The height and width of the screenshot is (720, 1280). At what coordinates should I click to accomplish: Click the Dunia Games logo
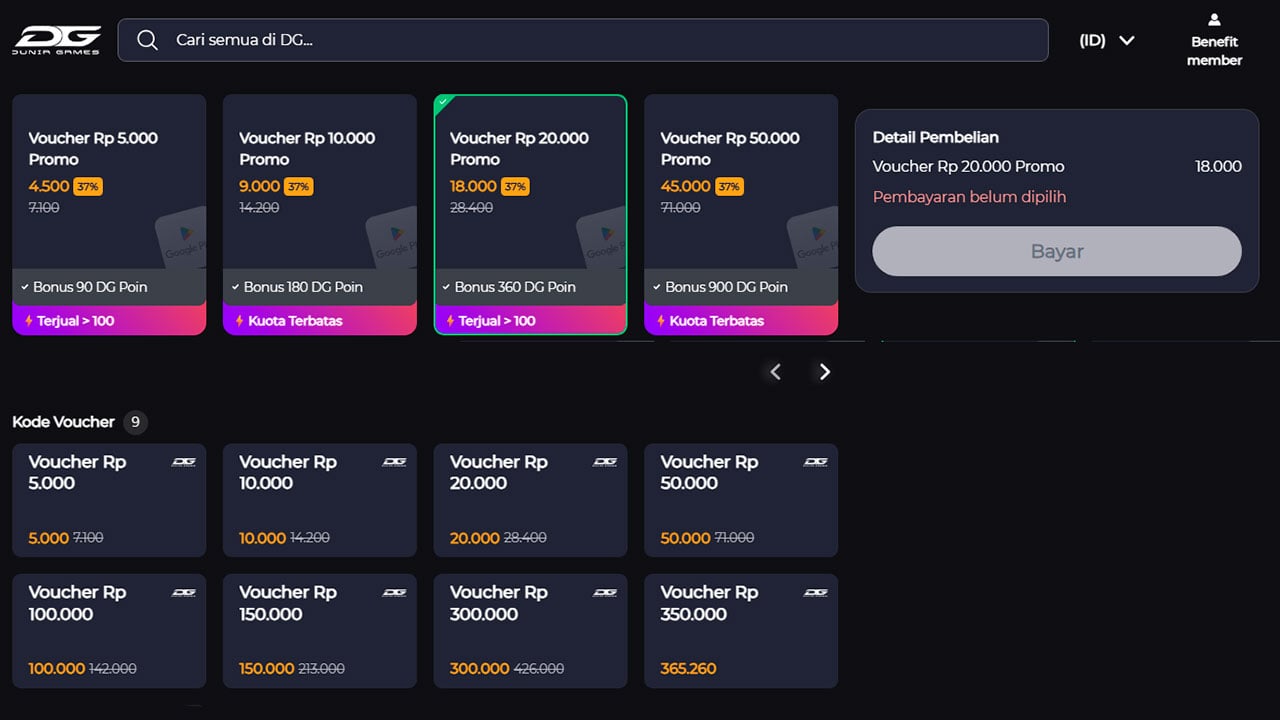[57, 40]
